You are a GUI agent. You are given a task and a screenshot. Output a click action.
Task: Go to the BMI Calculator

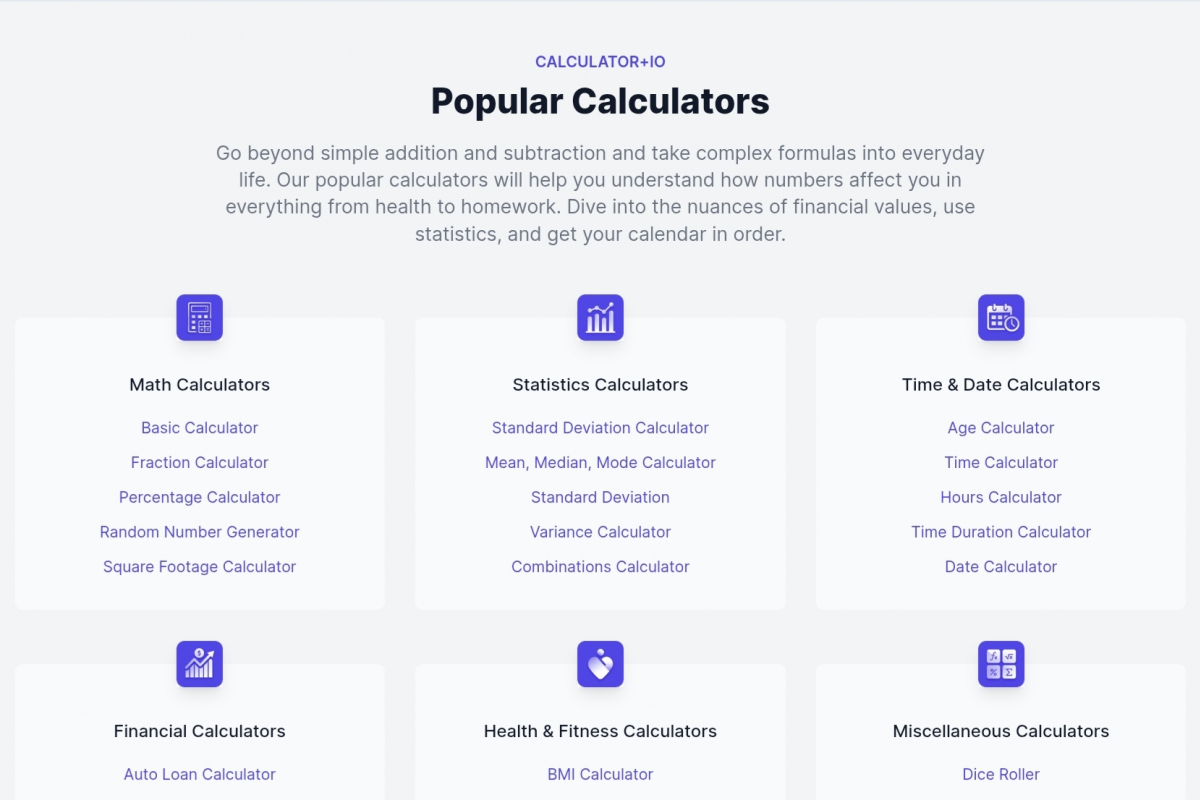600,774
